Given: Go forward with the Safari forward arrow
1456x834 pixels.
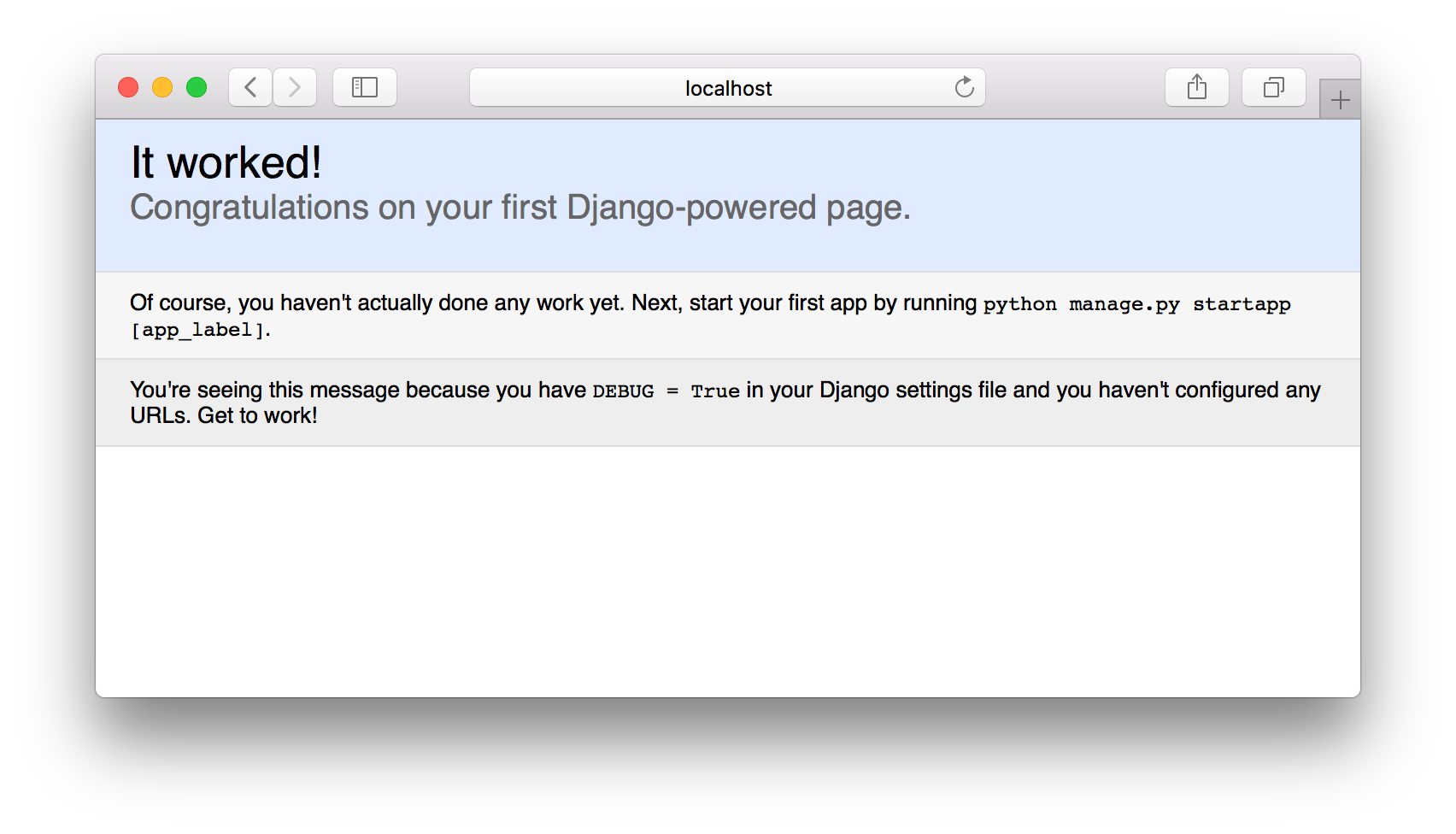Looking at the screenshot, I should 295,87.
